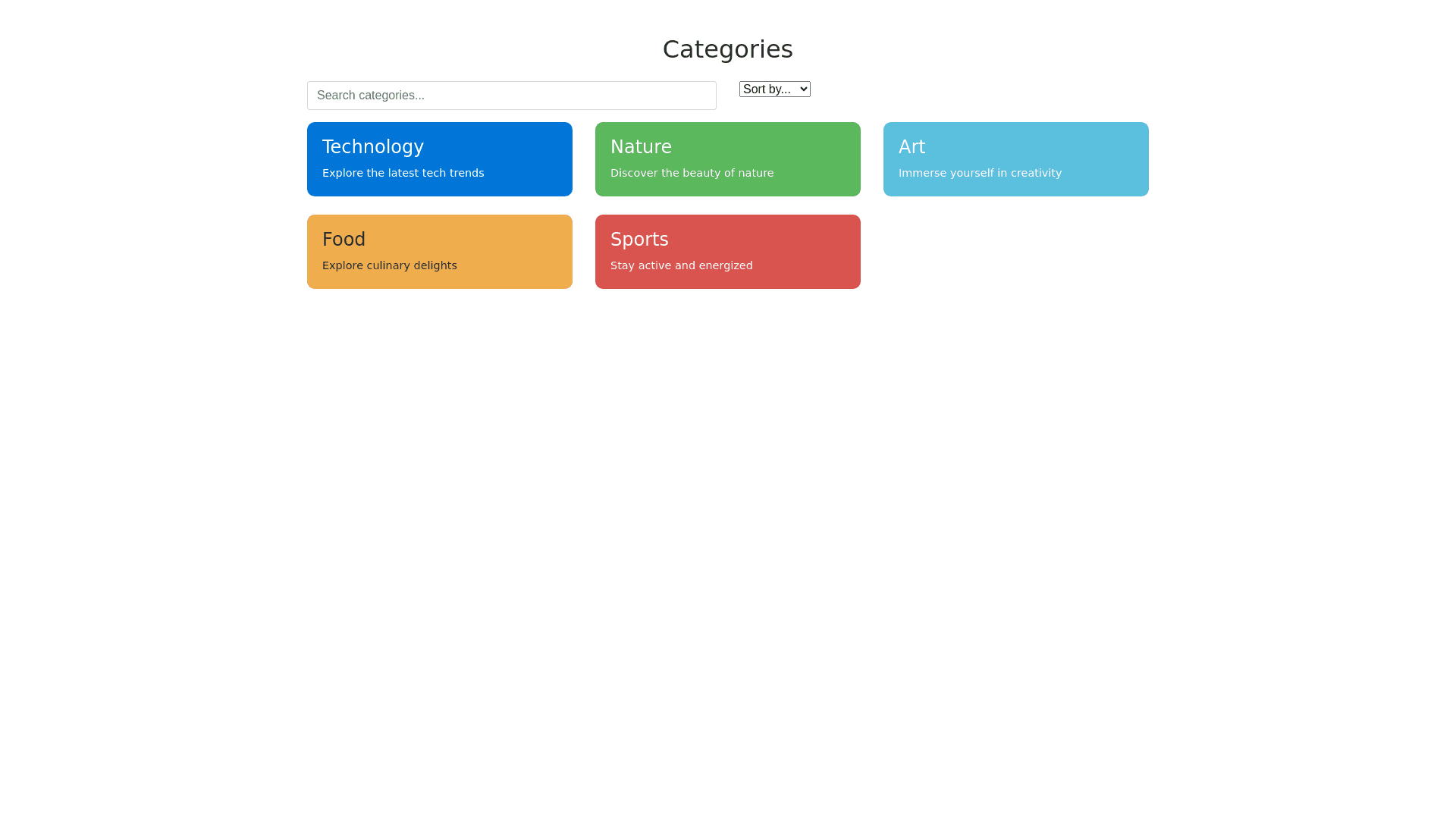Select the Nature category
Screen dimensions: 1456x819
(727, 158)
